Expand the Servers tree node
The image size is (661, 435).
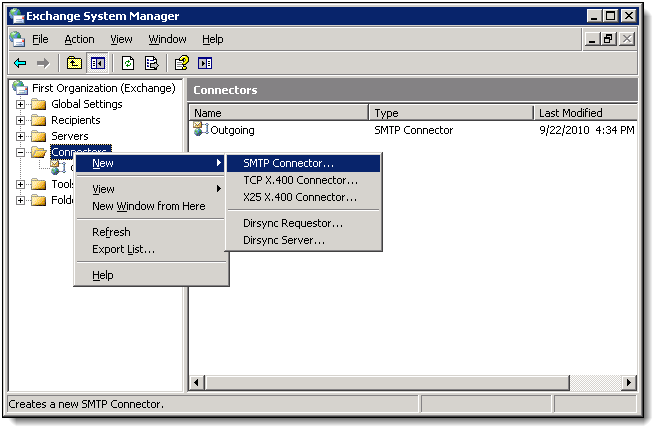pos(20,136)
